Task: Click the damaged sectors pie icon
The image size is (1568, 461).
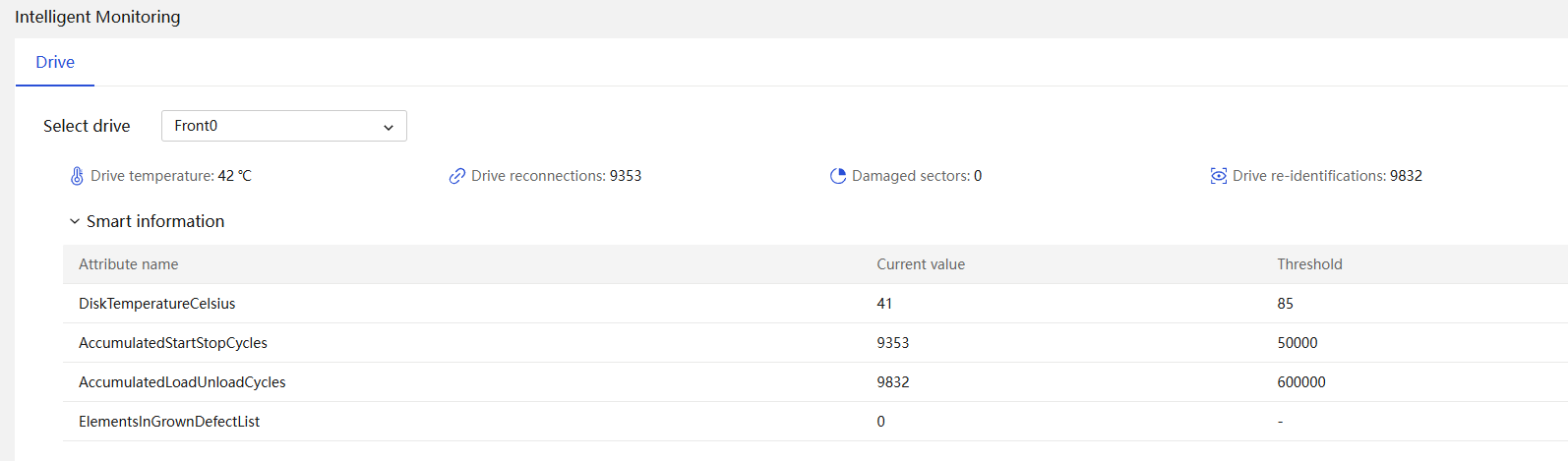Action: point(838,176)
